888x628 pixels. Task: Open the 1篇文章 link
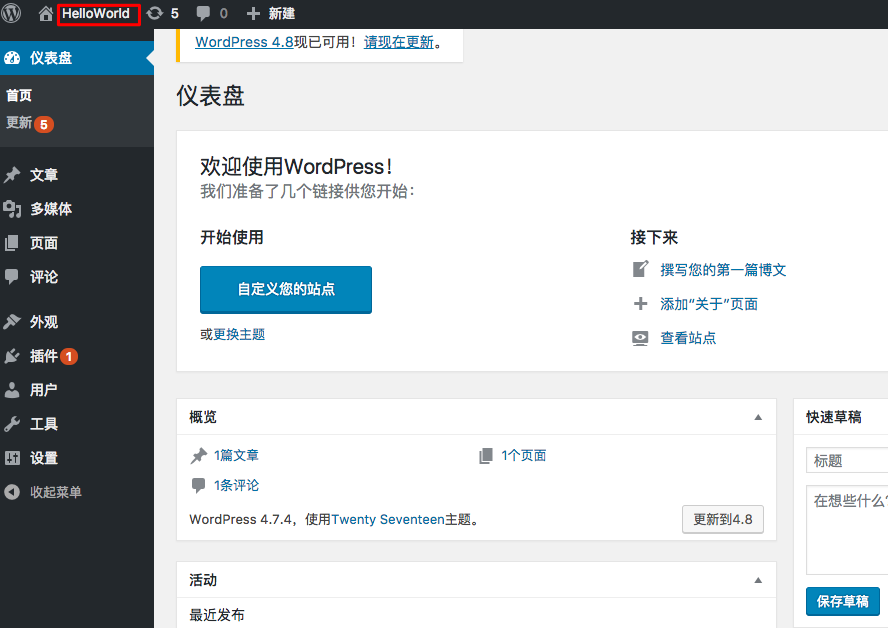236,455
